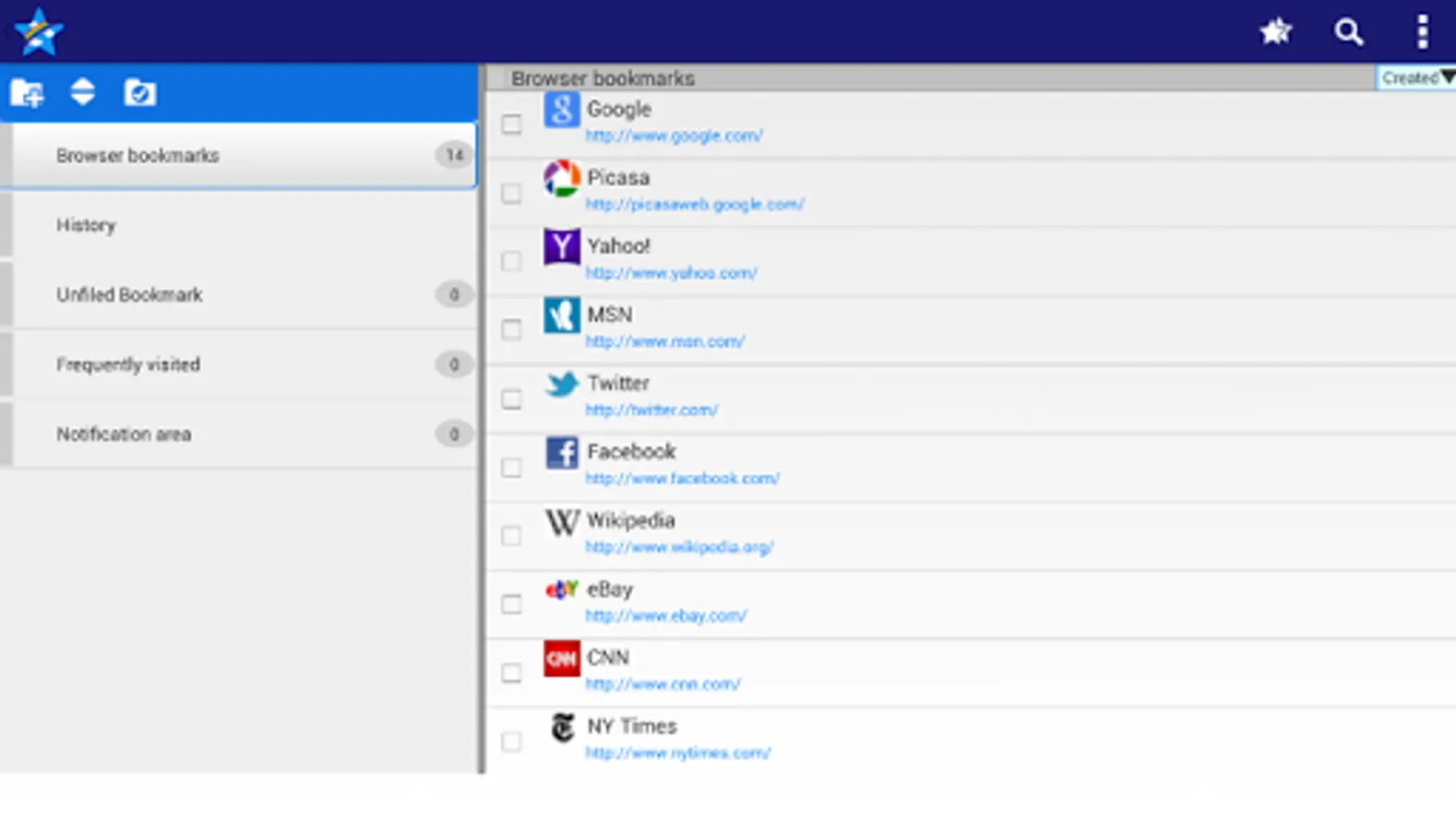Click the "Browser bookmarks" list header
This screenshot has width=1456, height=830.
tap(603, 78)
